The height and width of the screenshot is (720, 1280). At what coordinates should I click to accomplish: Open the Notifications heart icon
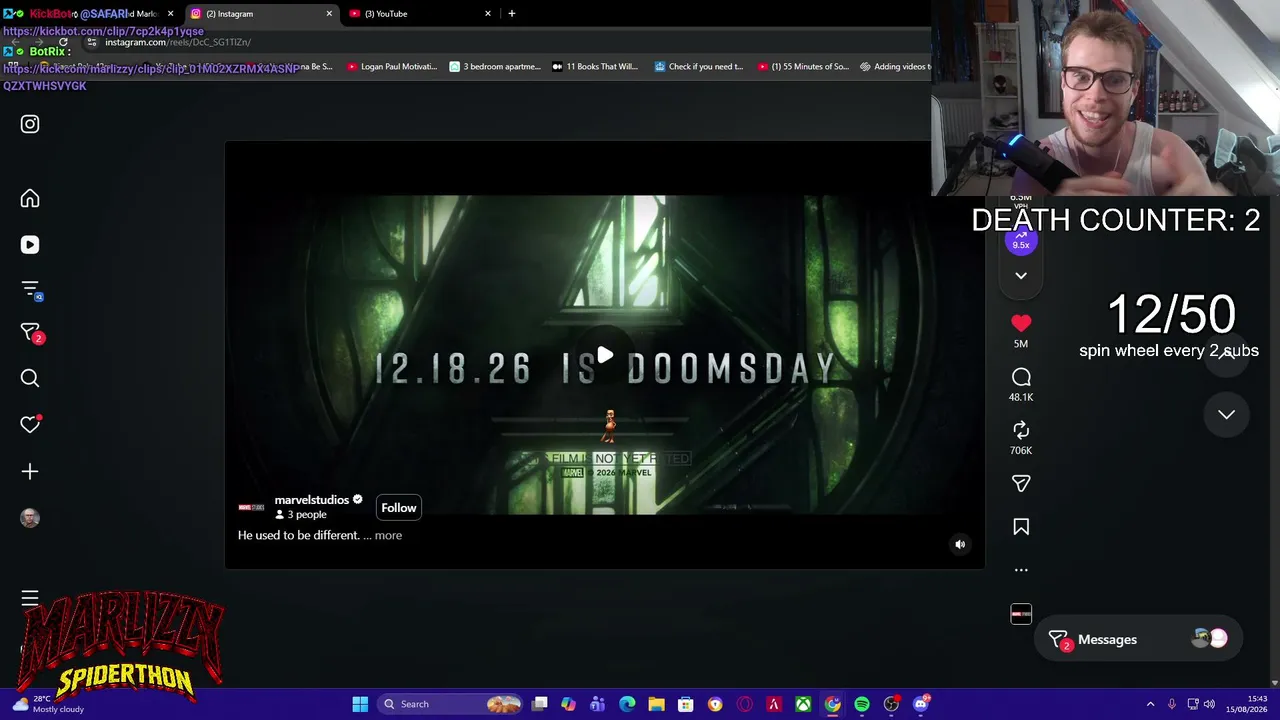tap(30, 424)
